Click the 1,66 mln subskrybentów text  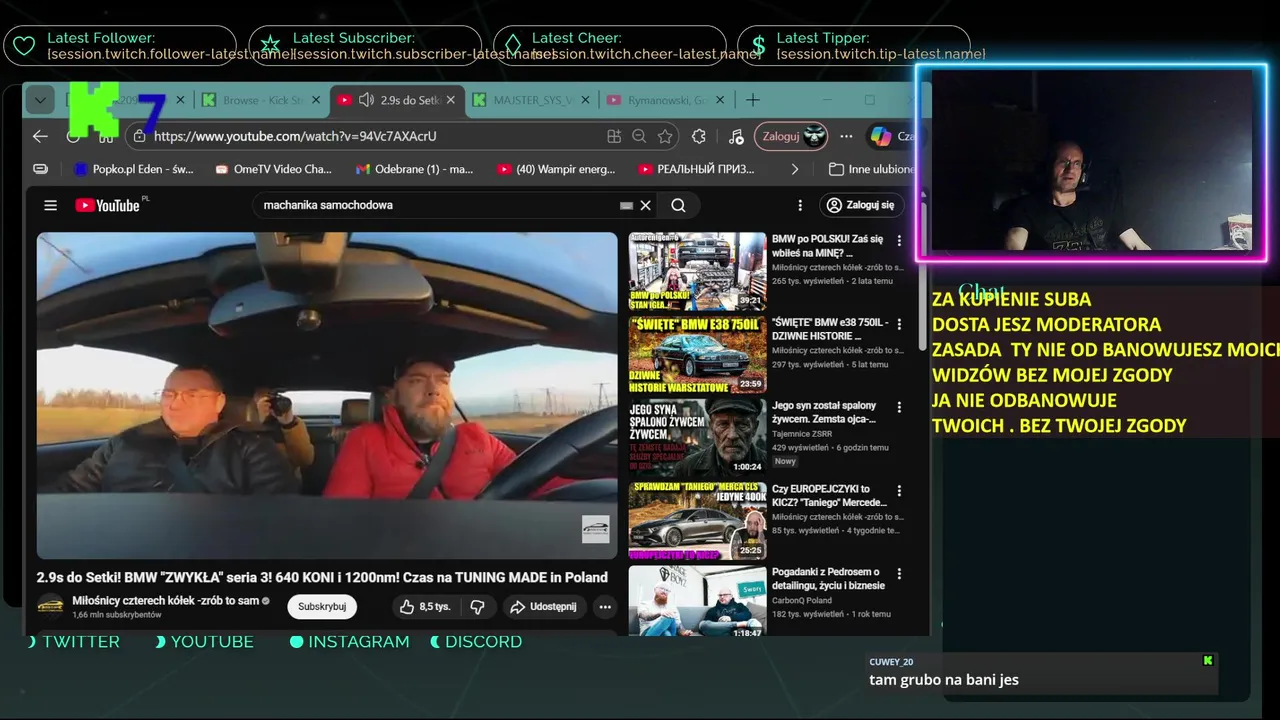point(117,615)
